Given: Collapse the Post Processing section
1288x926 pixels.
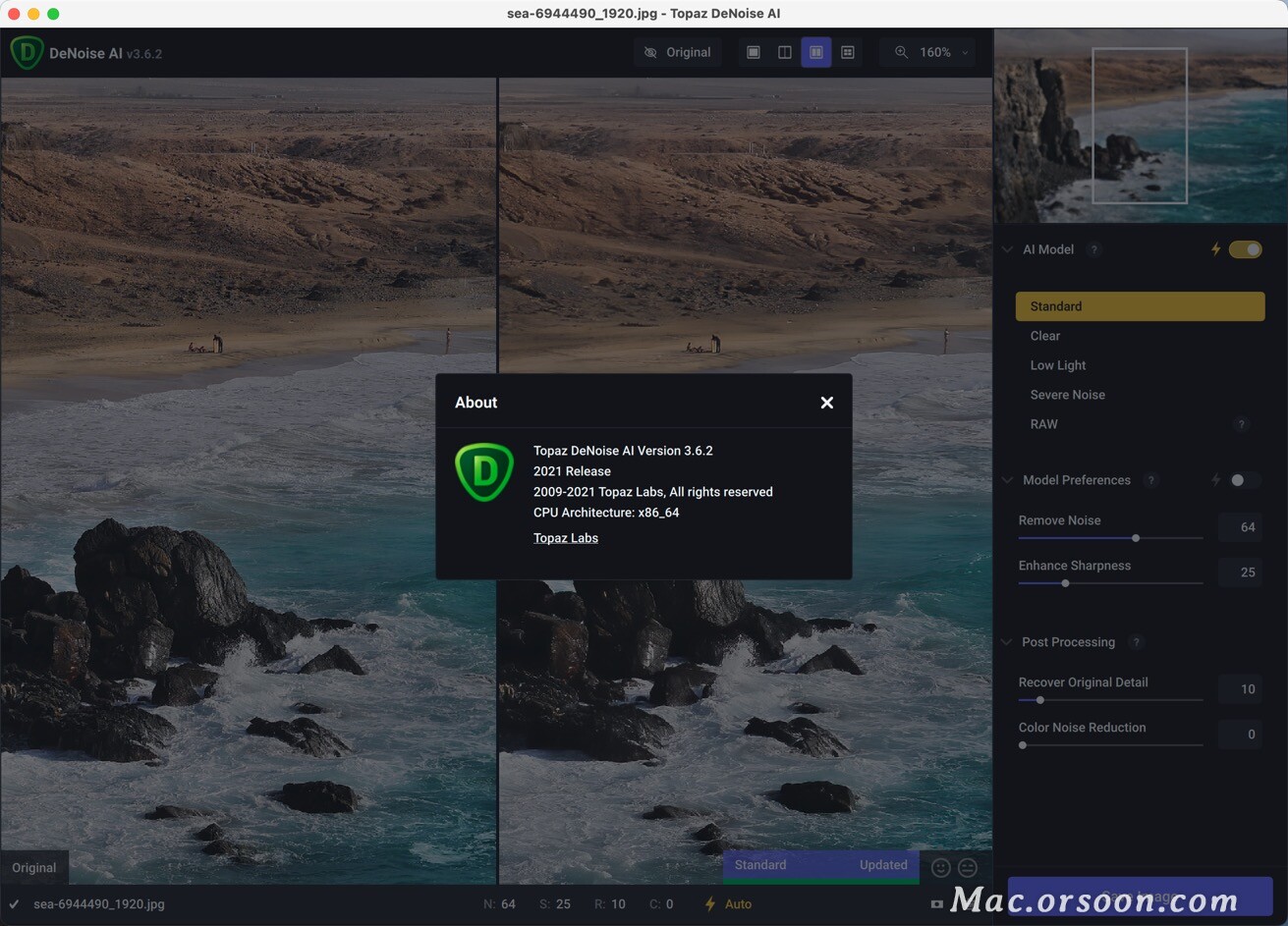Looking at the screenshot, I should pyautogui.click(x=1007, y=642).
